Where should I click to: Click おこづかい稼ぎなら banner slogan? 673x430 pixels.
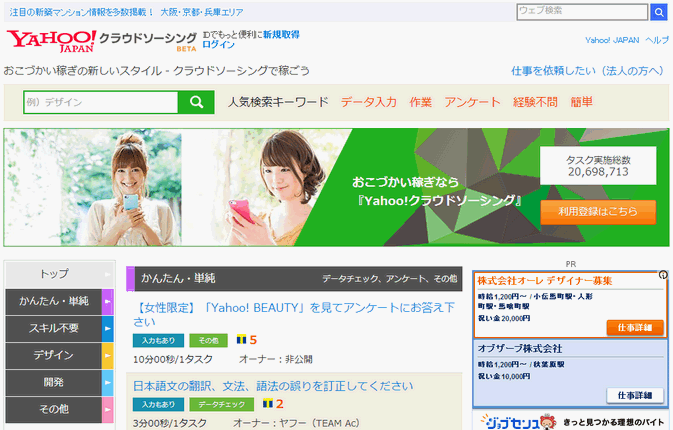point(405,182)
